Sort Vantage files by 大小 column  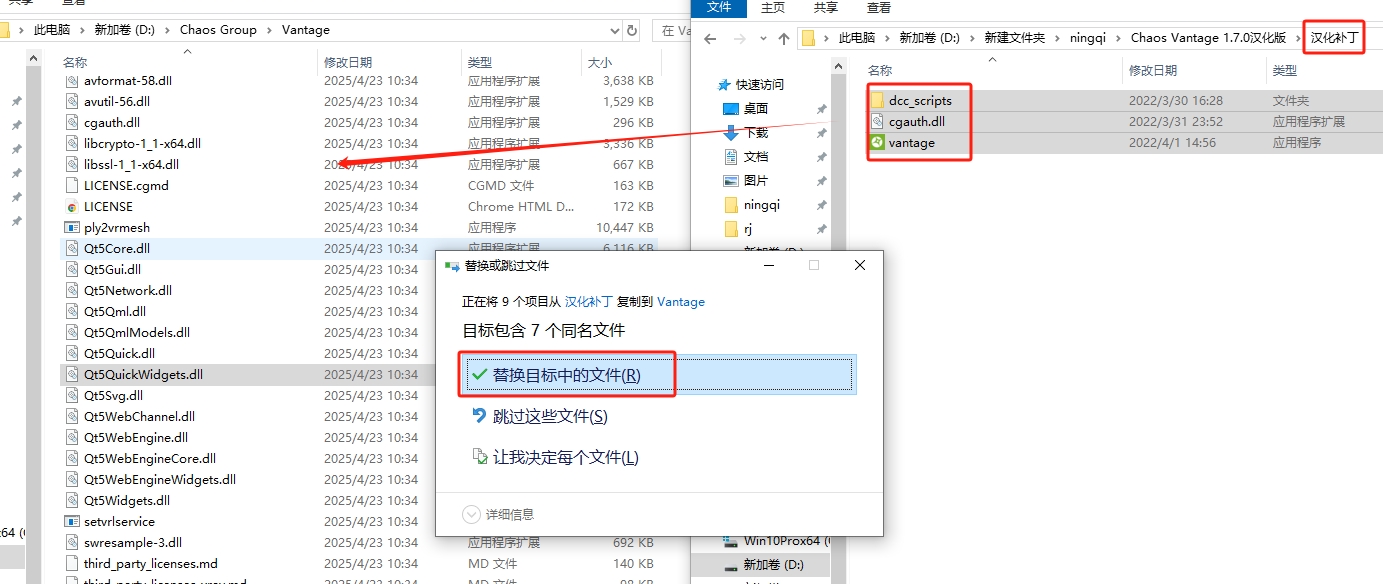[598, 62]
